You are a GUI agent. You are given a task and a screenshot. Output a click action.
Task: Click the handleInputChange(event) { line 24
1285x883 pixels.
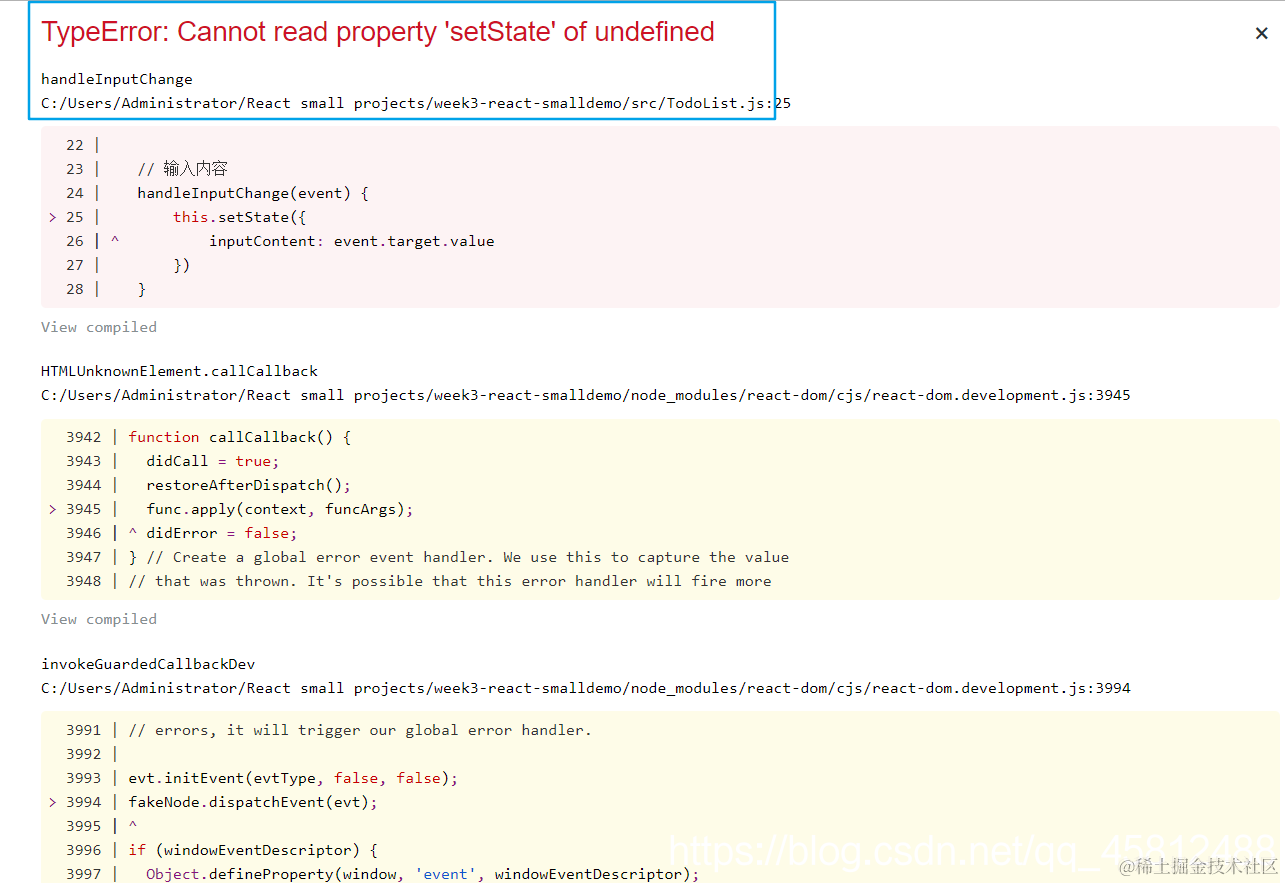(253, 193)
